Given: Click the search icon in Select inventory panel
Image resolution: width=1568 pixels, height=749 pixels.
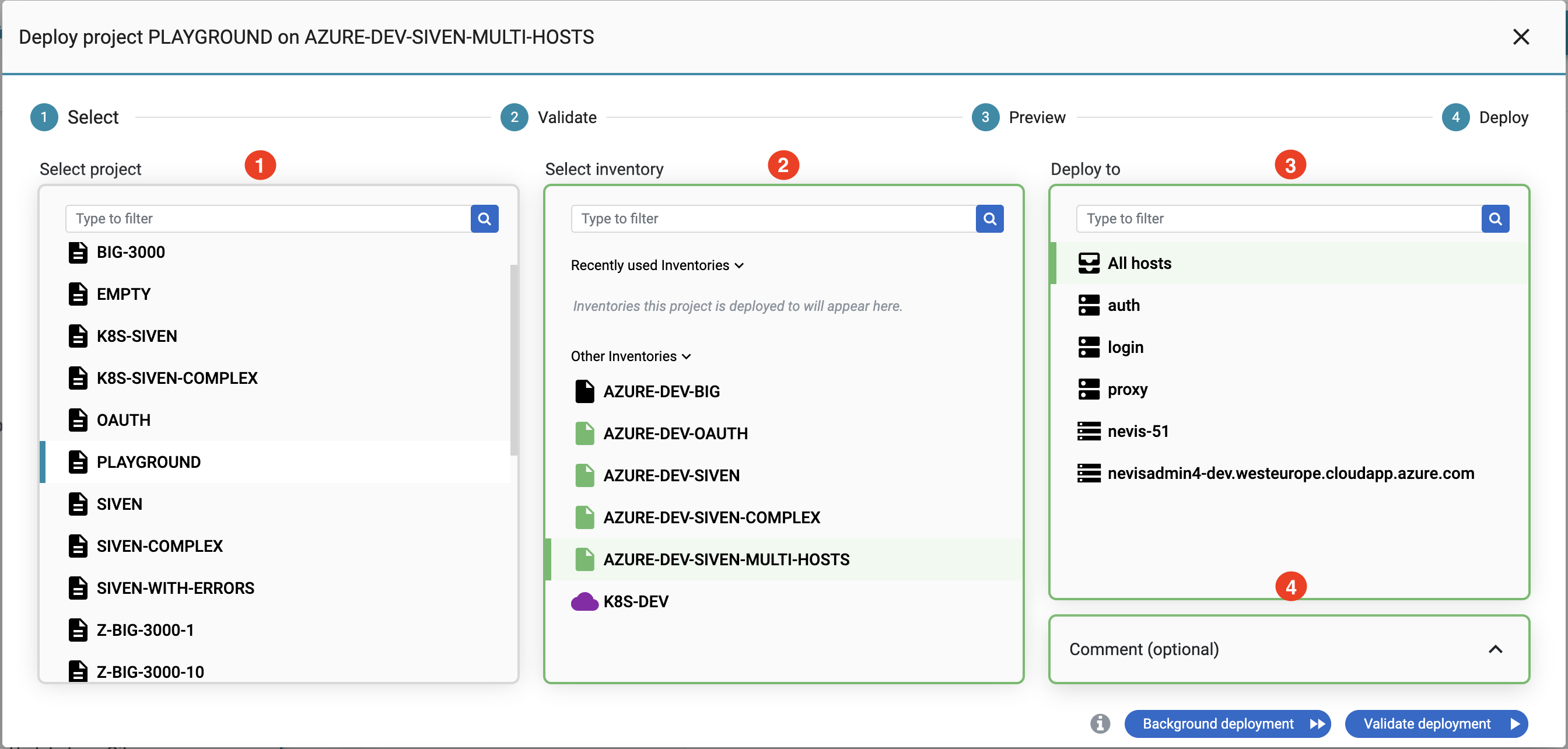Looking at the screenshot, I should 990,218.
